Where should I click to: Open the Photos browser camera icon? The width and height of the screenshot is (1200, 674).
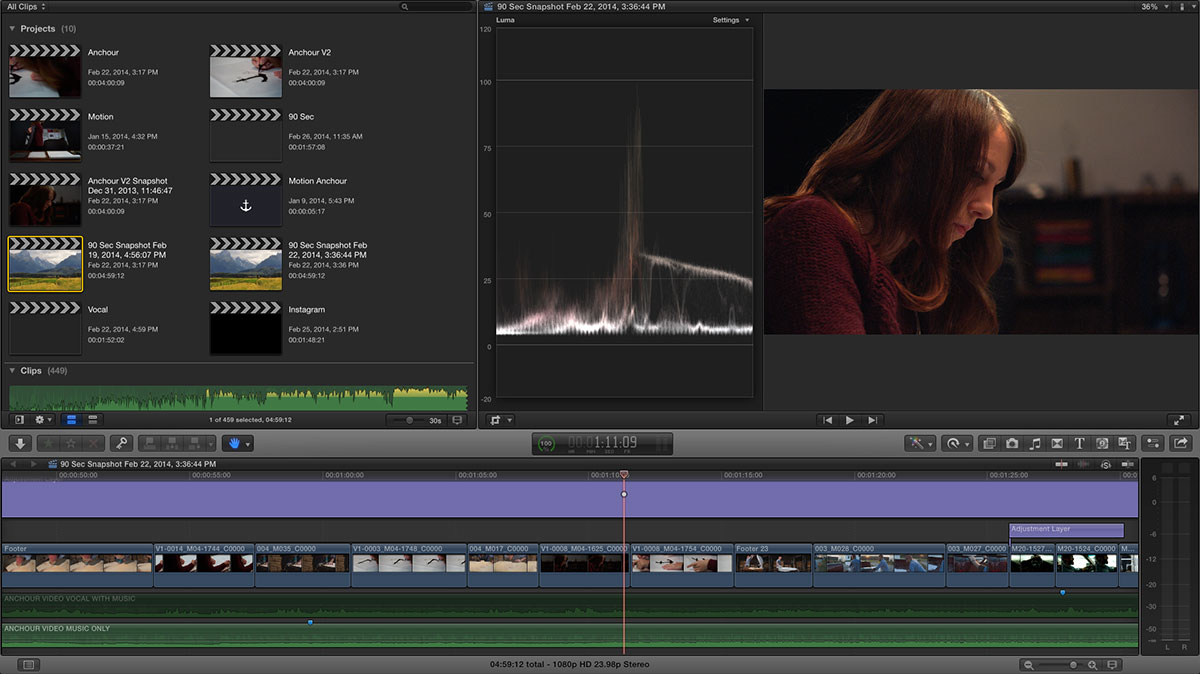pyautogui.click(x=1012, y=443)
